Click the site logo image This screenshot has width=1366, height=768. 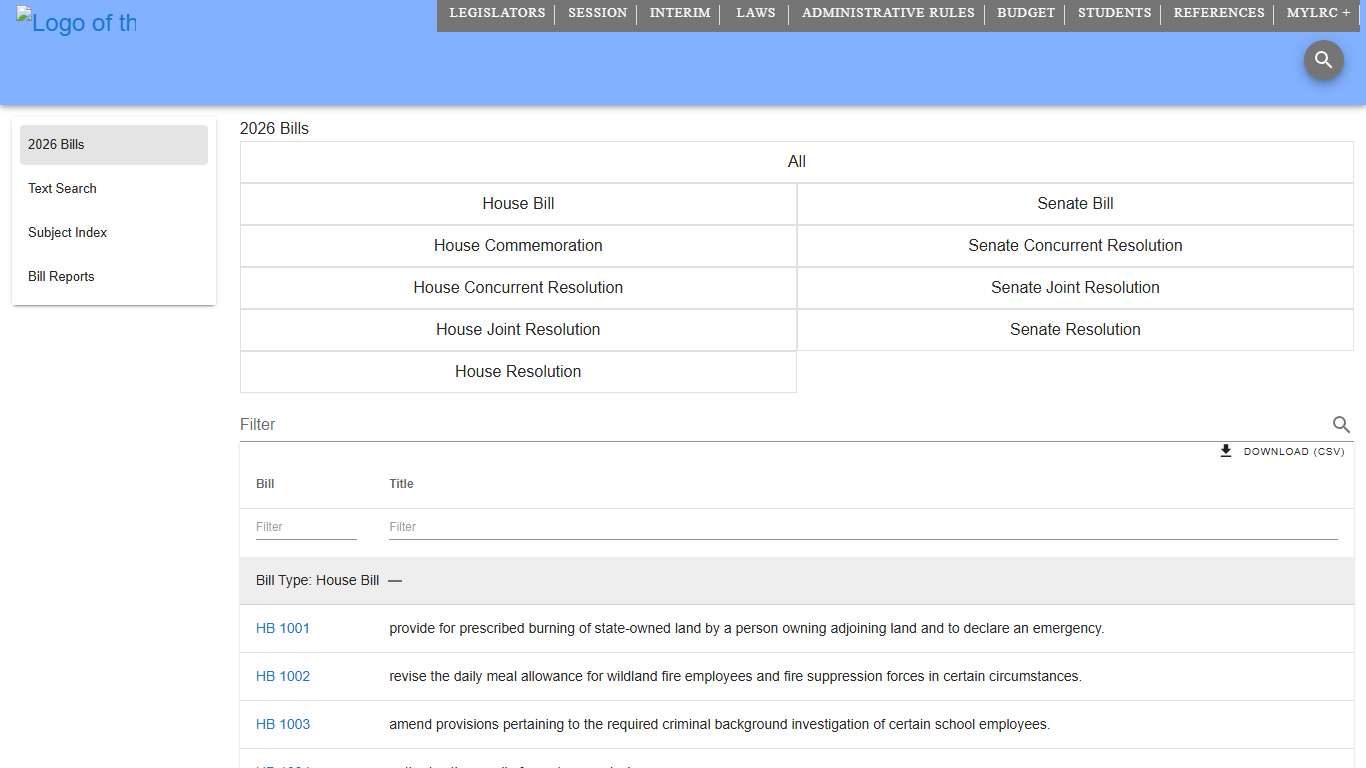tap(76, 23)
